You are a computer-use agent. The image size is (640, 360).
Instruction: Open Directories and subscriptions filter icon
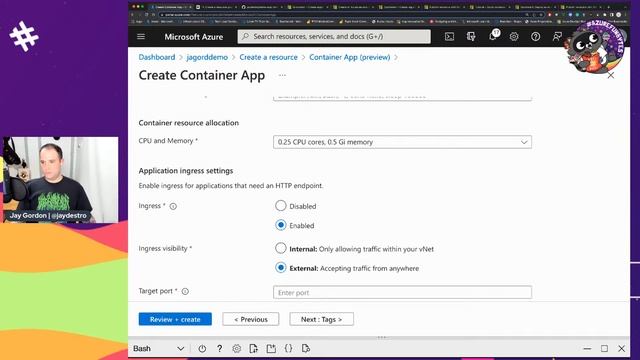click(x=471, y=36)
